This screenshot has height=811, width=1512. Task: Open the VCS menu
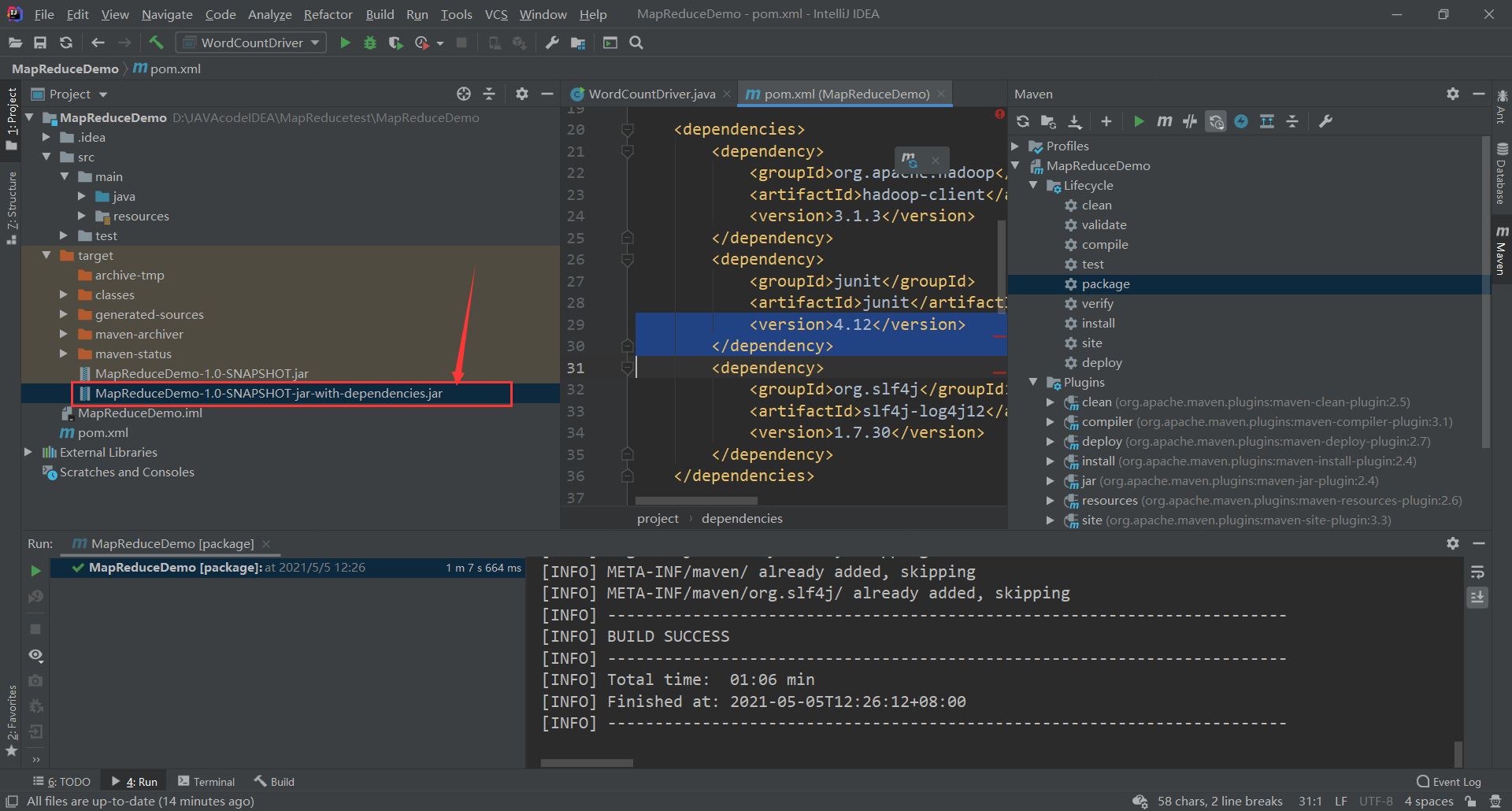(x=496, y=14)
